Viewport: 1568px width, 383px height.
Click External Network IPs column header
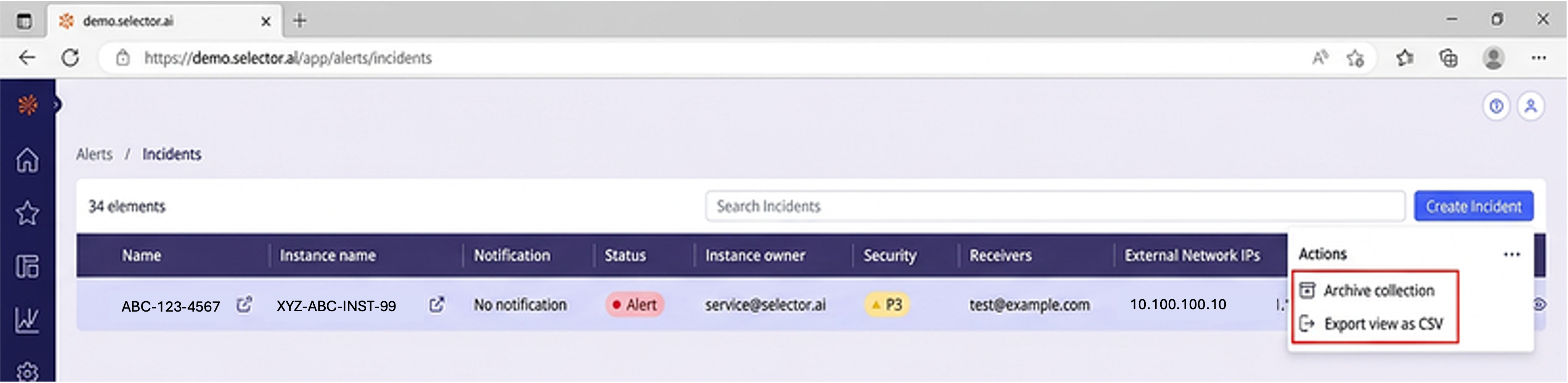pyautogui.click(x=1192, y=255)
